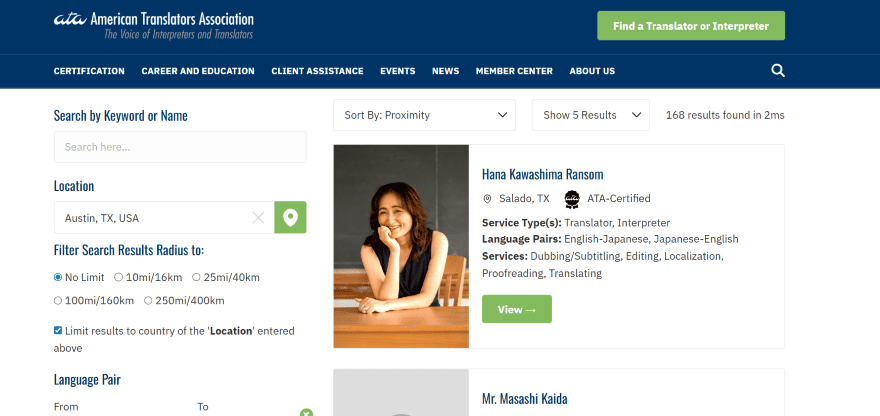The image size is (880, 416).
Task: Remove language pair with green X icon
Action: pos(306,413)
